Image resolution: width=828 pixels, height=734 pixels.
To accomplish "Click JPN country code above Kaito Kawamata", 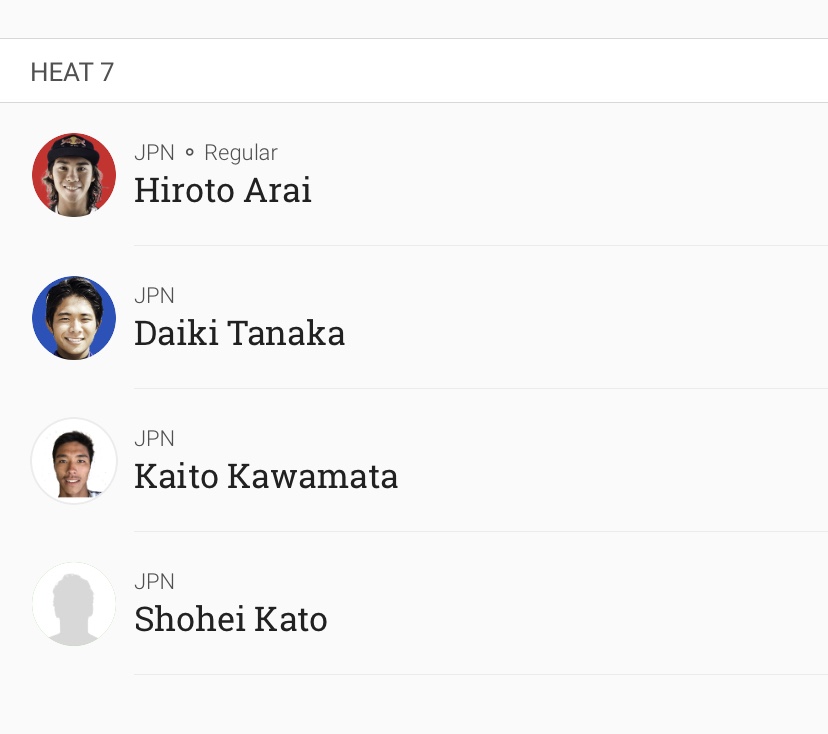I will coord(154,439).
